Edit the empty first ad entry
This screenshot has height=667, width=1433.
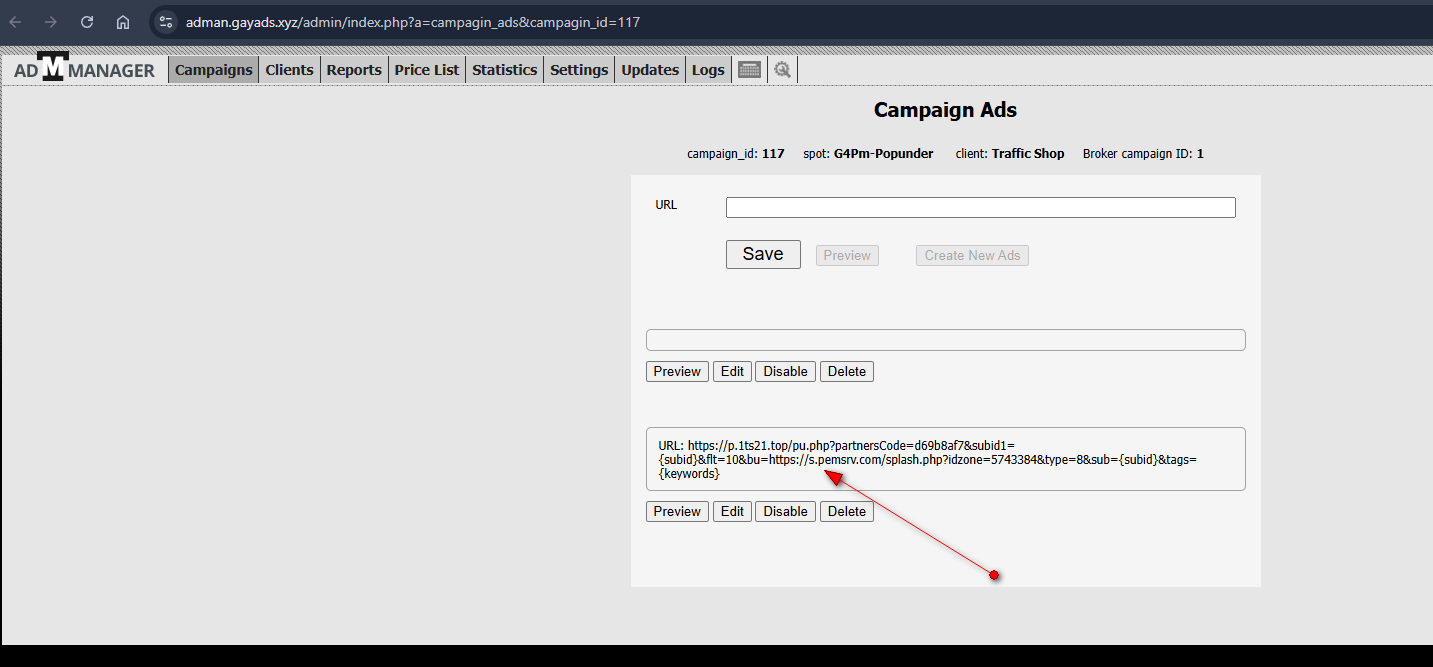pyautogui.click(x=732, y=371)
